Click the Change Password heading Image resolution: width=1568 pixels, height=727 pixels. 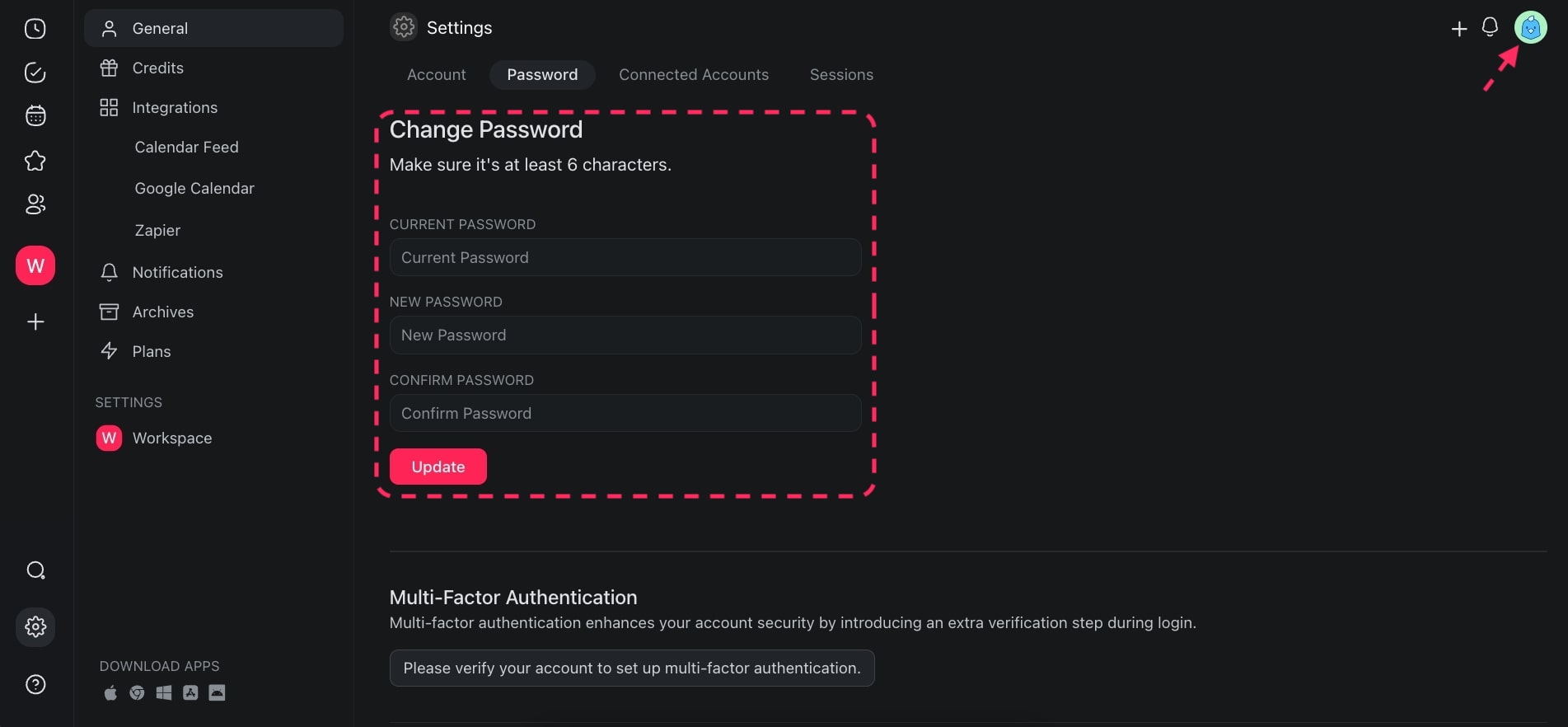click(486, 129)
